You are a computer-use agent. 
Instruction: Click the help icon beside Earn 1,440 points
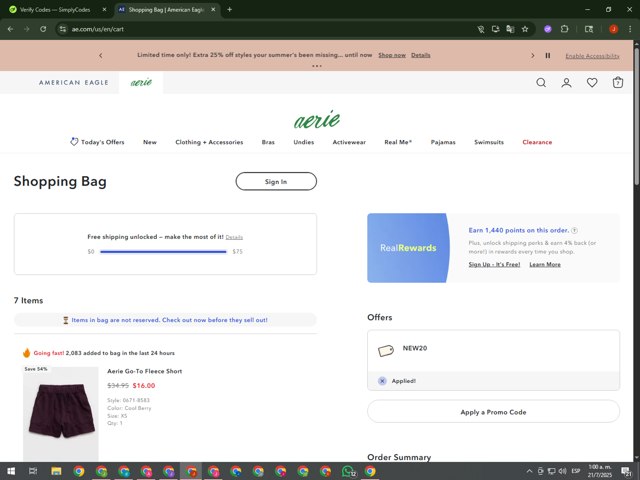pos(574,230)
